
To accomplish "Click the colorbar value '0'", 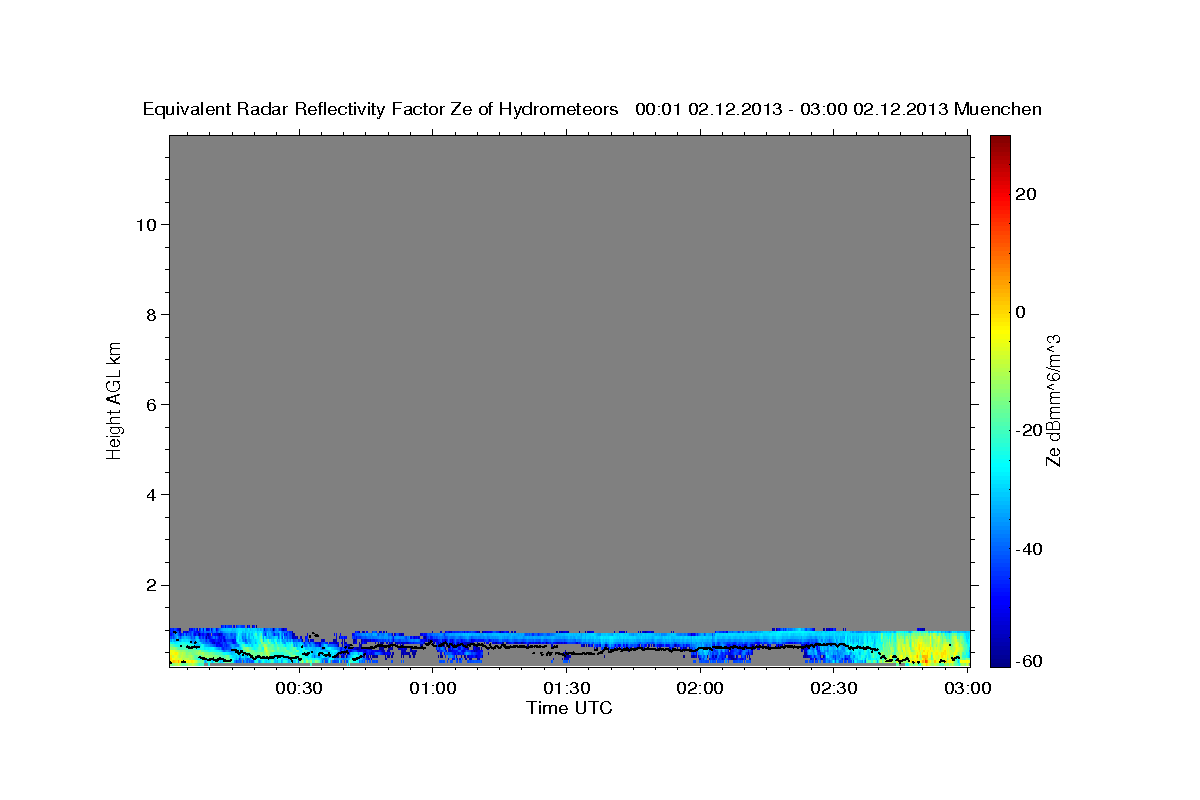I will 1021,312.
